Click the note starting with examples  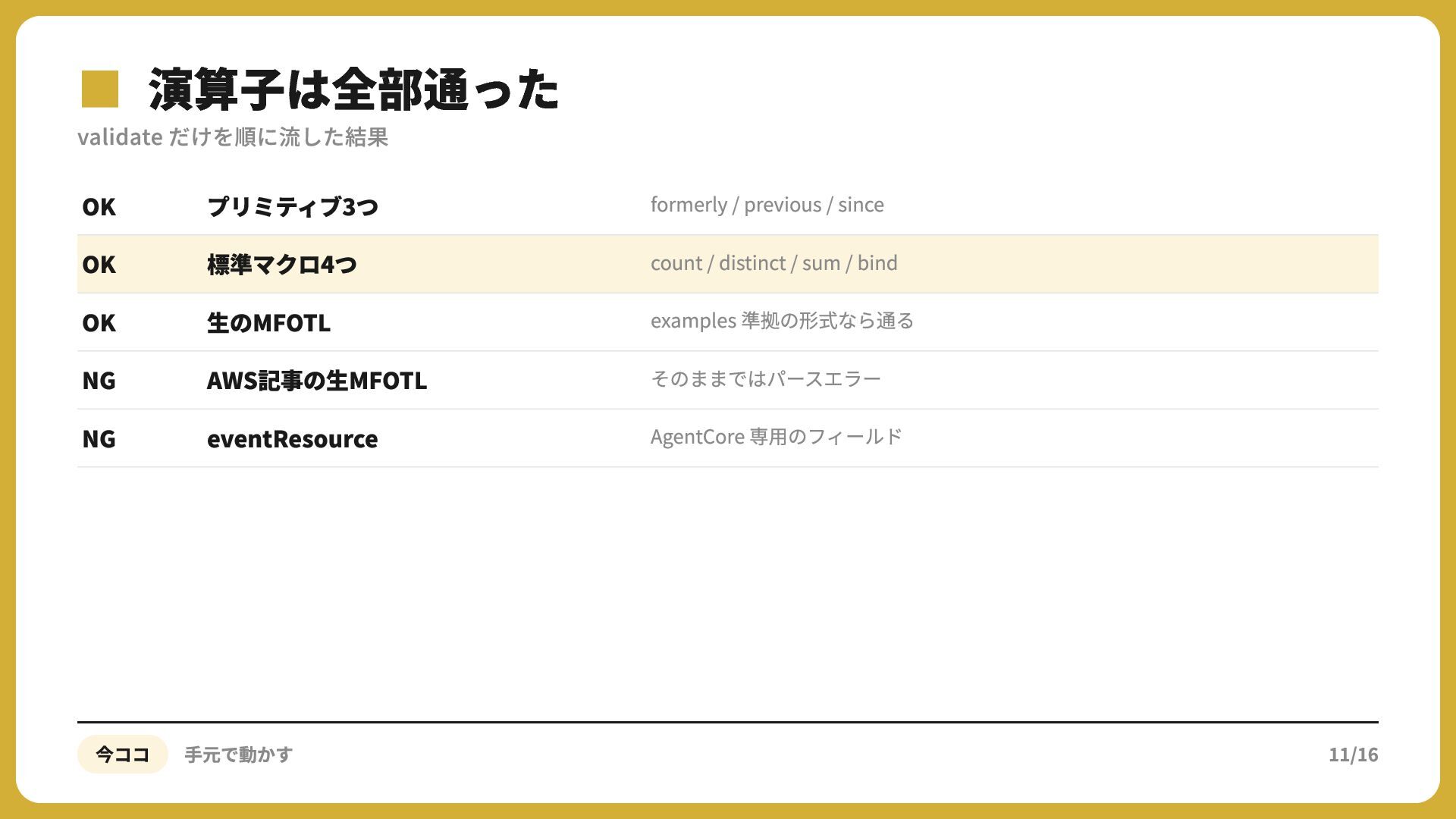point(782,321)
